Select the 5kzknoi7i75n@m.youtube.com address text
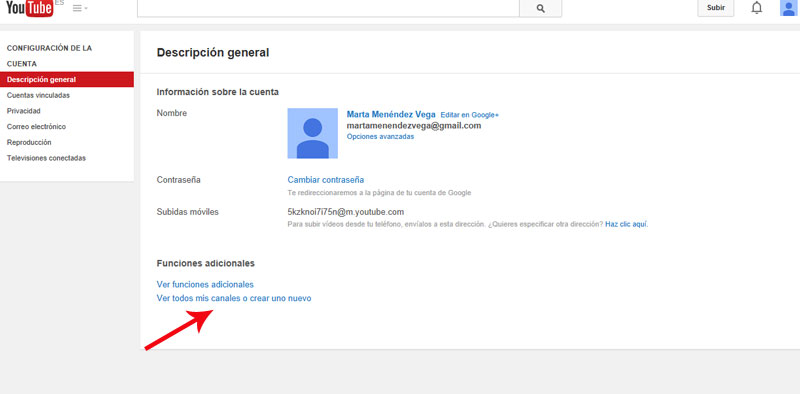Screen dimensions: 800x394 [x=346, y=212]
